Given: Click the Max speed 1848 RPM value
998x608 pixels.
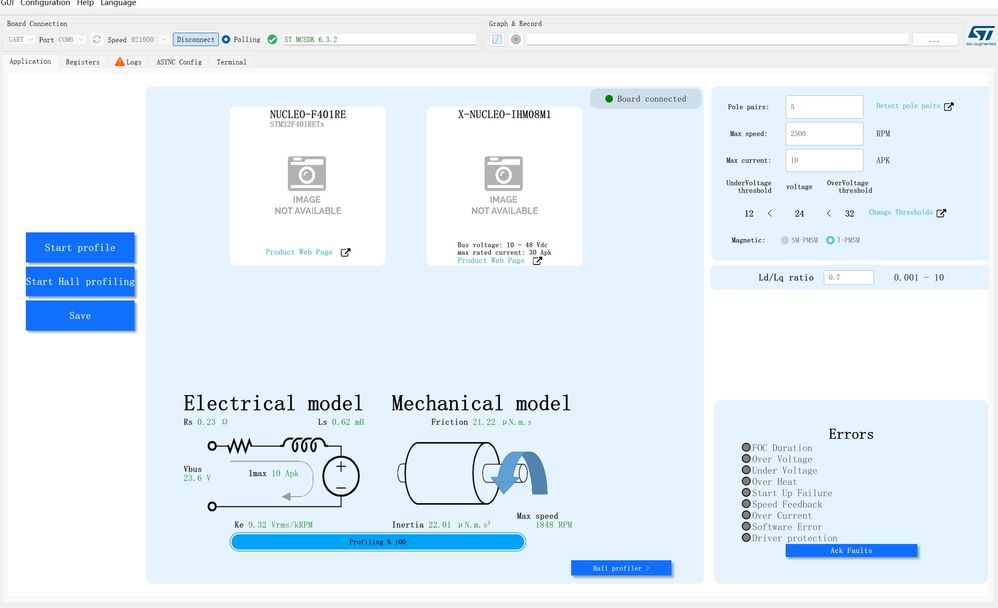Looking at the screenshot, I should click(553, 525).
